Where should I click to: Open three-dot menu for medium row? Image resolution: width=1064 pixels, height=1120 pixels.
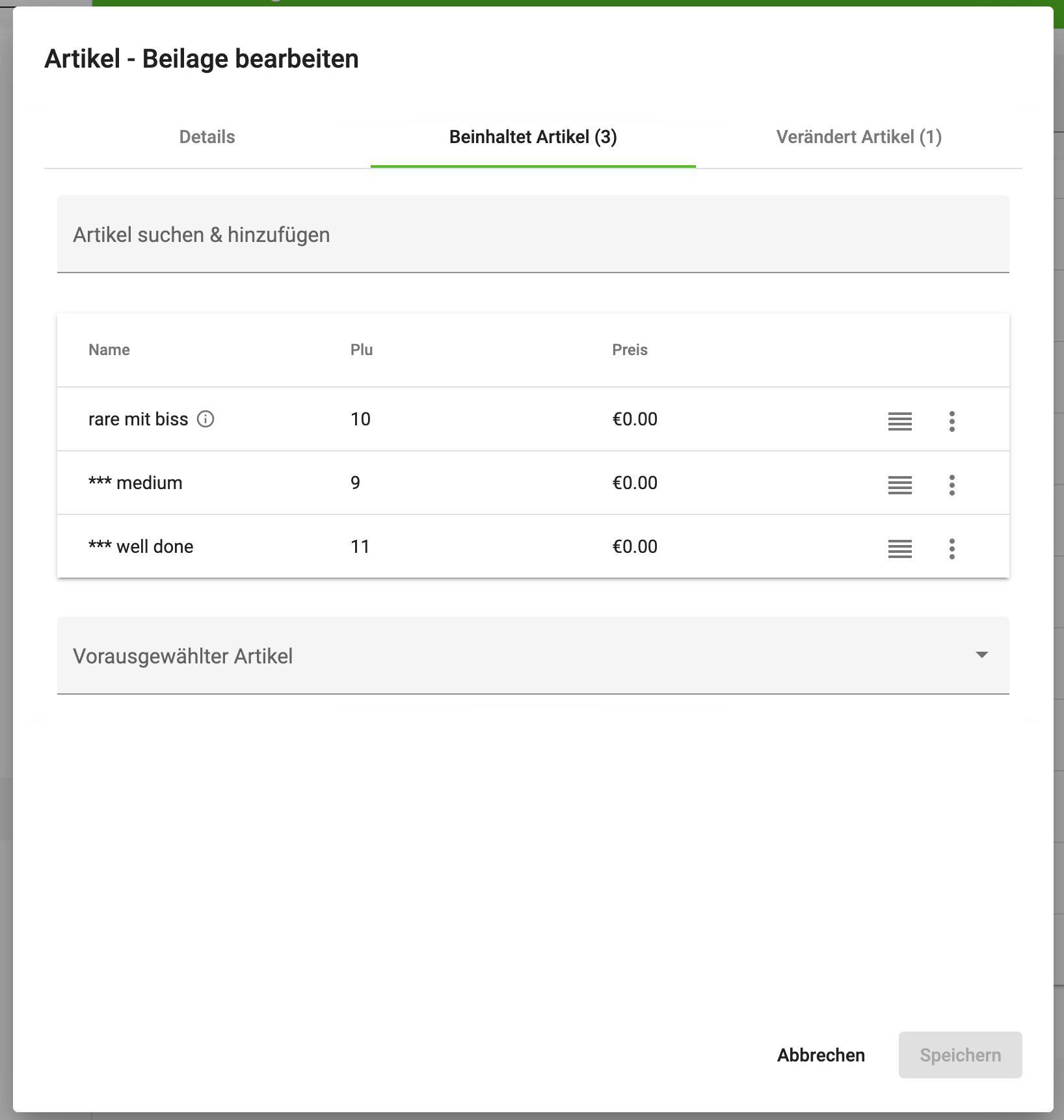951,485
